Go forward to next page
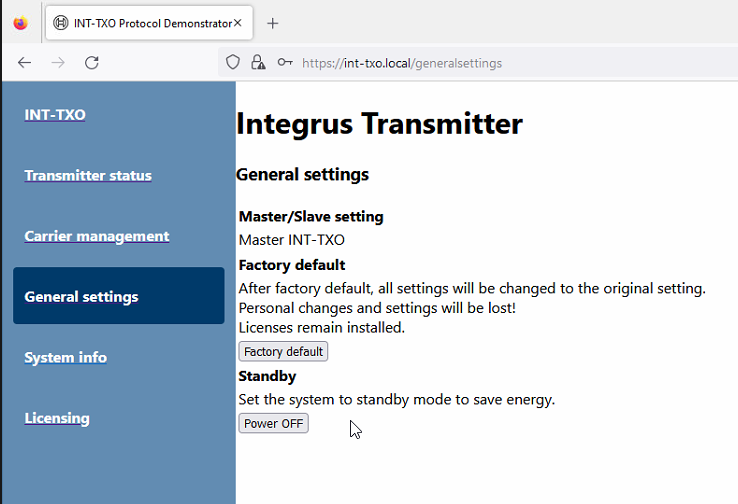738x504 pixels. click(58, 63)
